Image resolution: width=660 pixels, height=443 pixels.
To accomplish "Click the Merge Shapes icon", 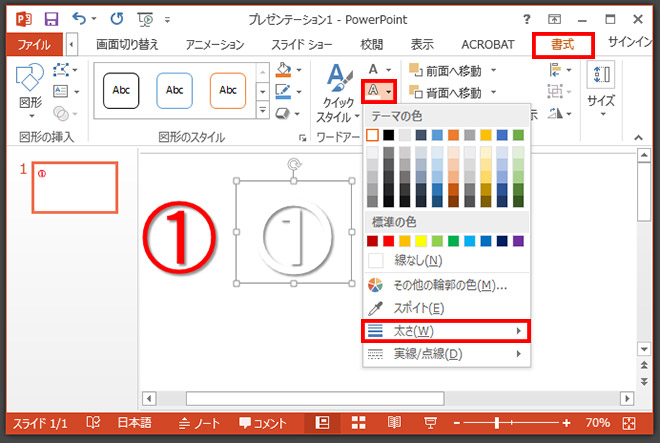I will coord(61,113).
